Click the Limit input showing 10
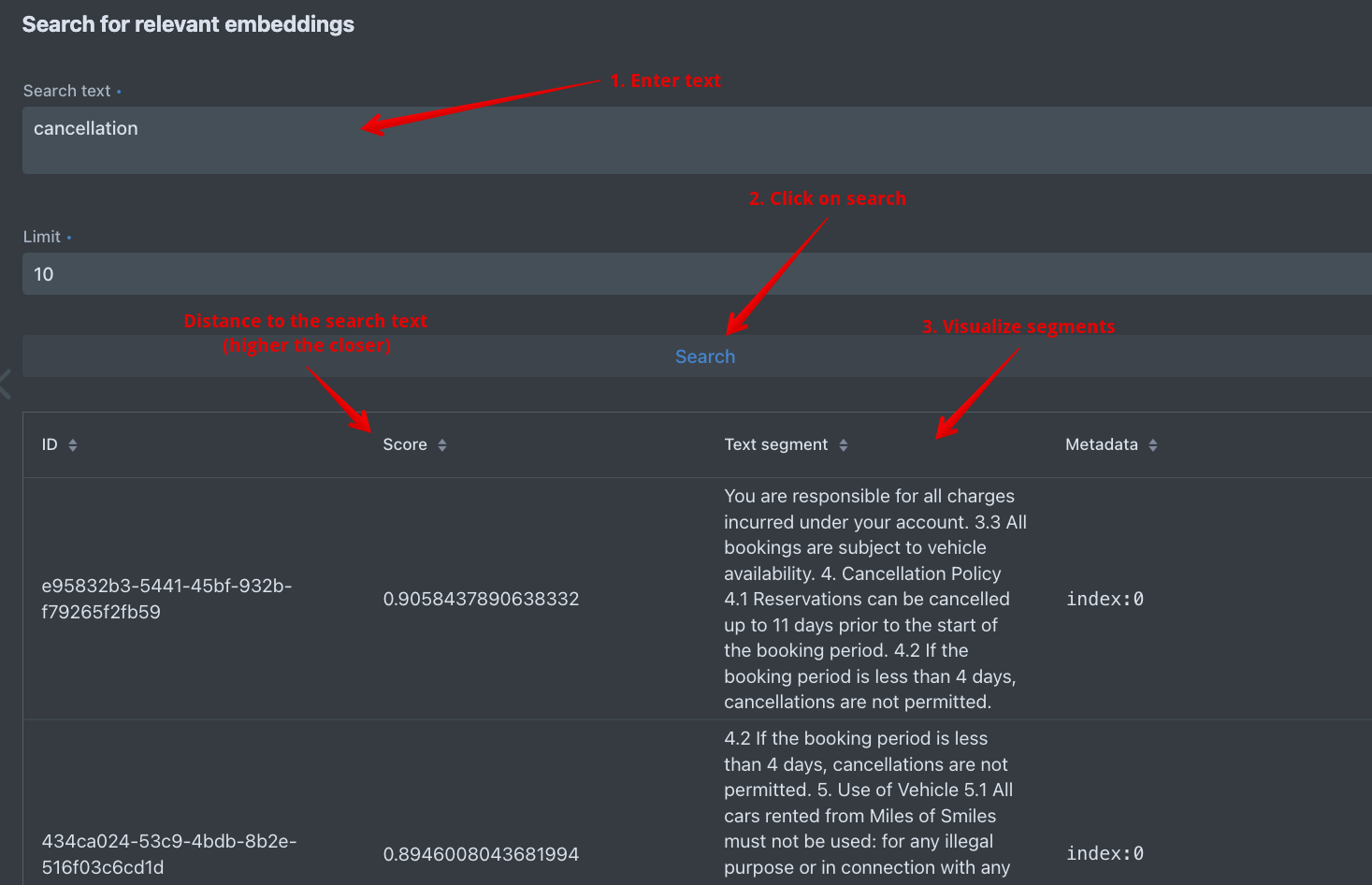 click(x=374, y=273)
